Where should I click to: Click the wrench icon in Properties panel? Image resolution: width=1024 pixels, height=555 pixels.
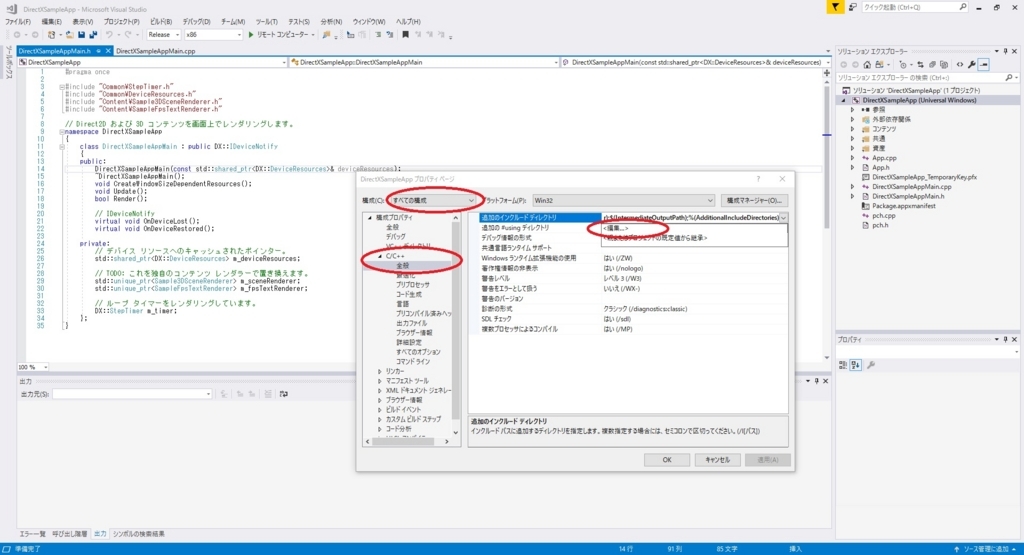click(871, 365)
